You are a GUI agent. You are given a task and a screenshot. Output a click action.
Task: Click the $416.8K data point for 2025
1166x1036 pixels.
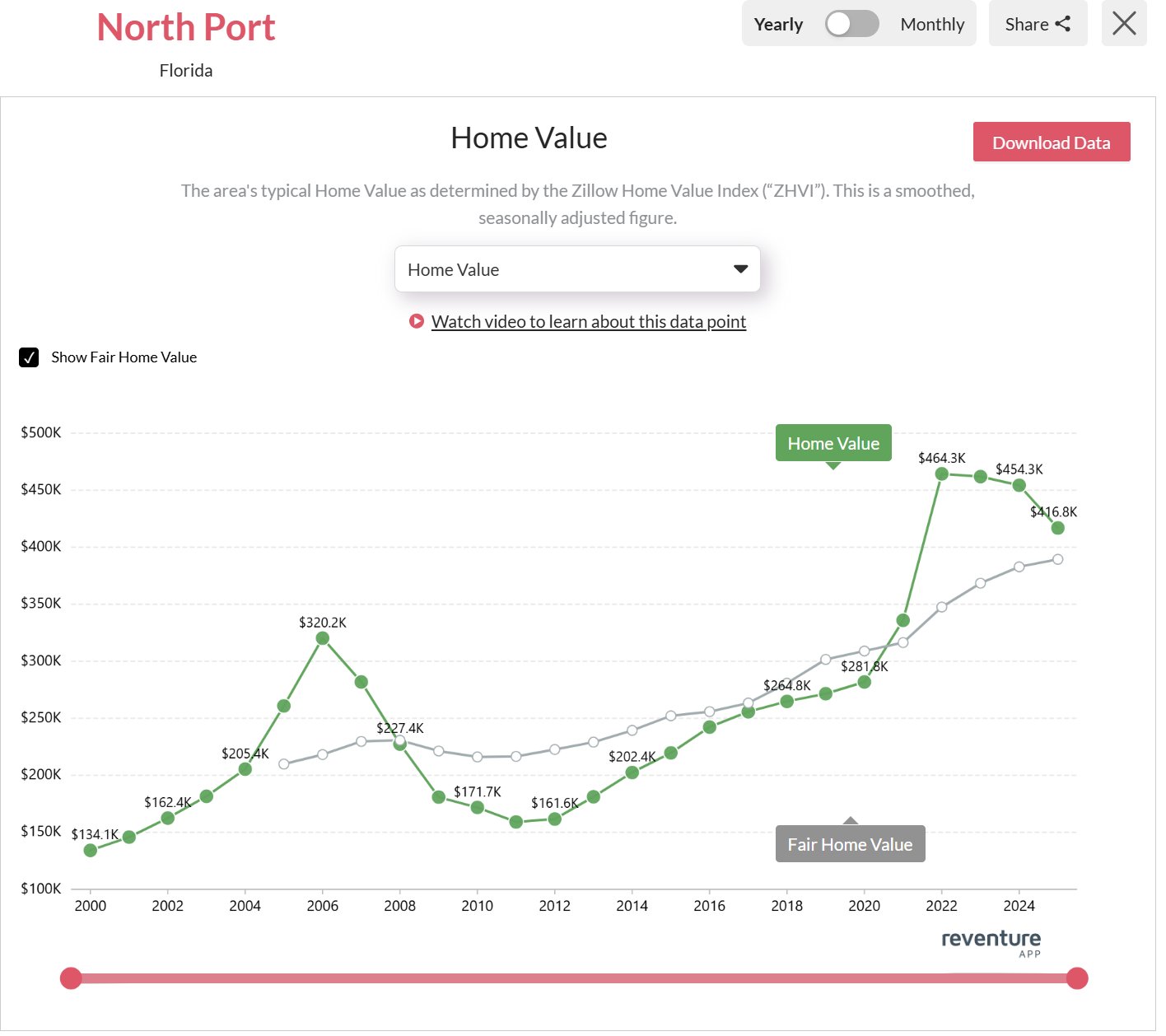tap(1058, 528)
